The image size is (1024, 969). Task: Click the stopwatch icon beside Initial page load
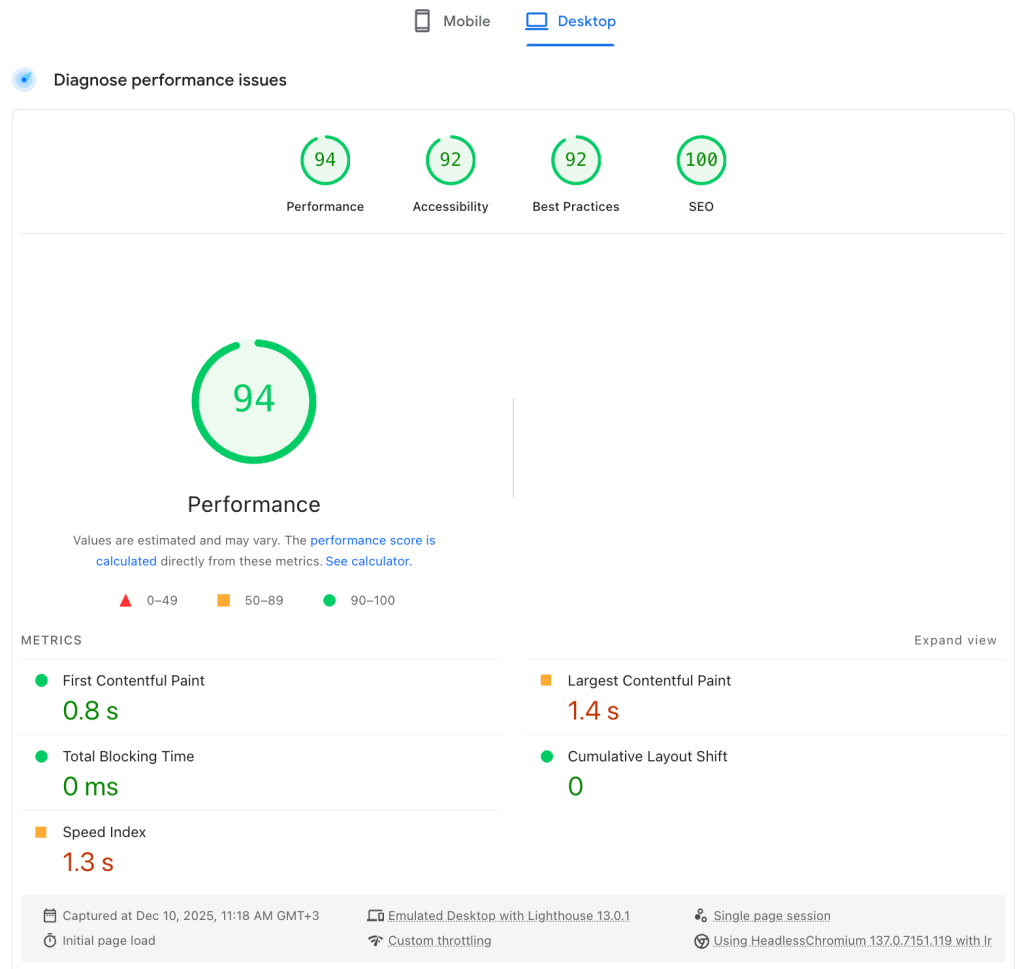coord(50,941)
